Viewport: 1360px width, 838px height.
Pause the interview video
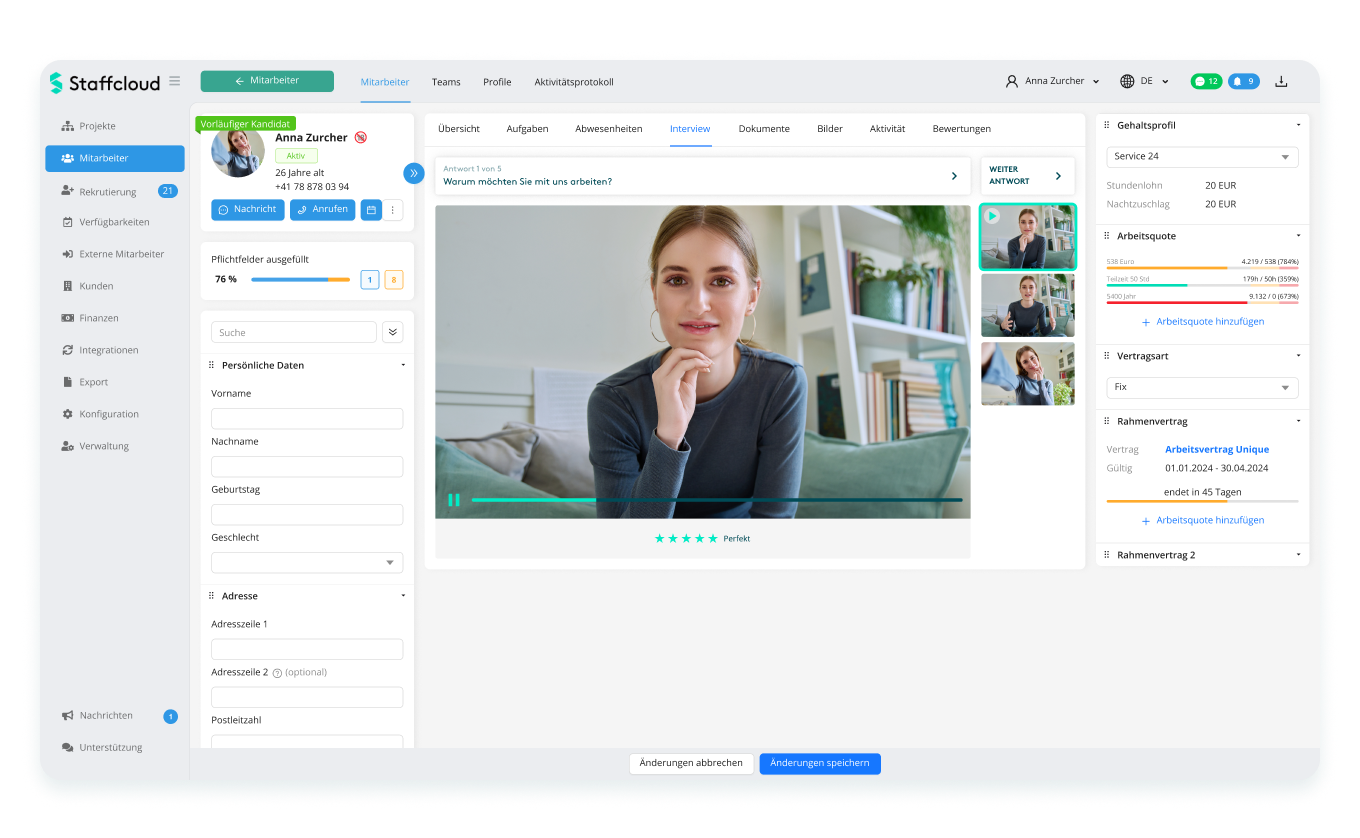[454, 500]
